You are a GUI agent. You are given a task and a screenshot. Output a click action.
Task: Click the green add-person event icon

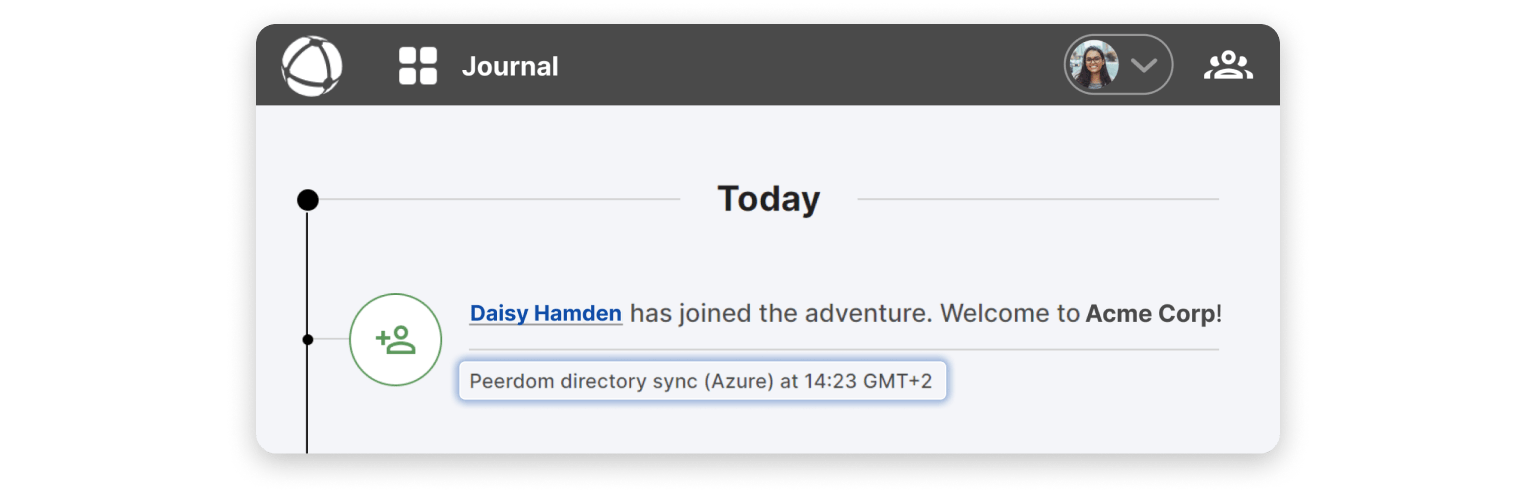click(x=395, y=340)
